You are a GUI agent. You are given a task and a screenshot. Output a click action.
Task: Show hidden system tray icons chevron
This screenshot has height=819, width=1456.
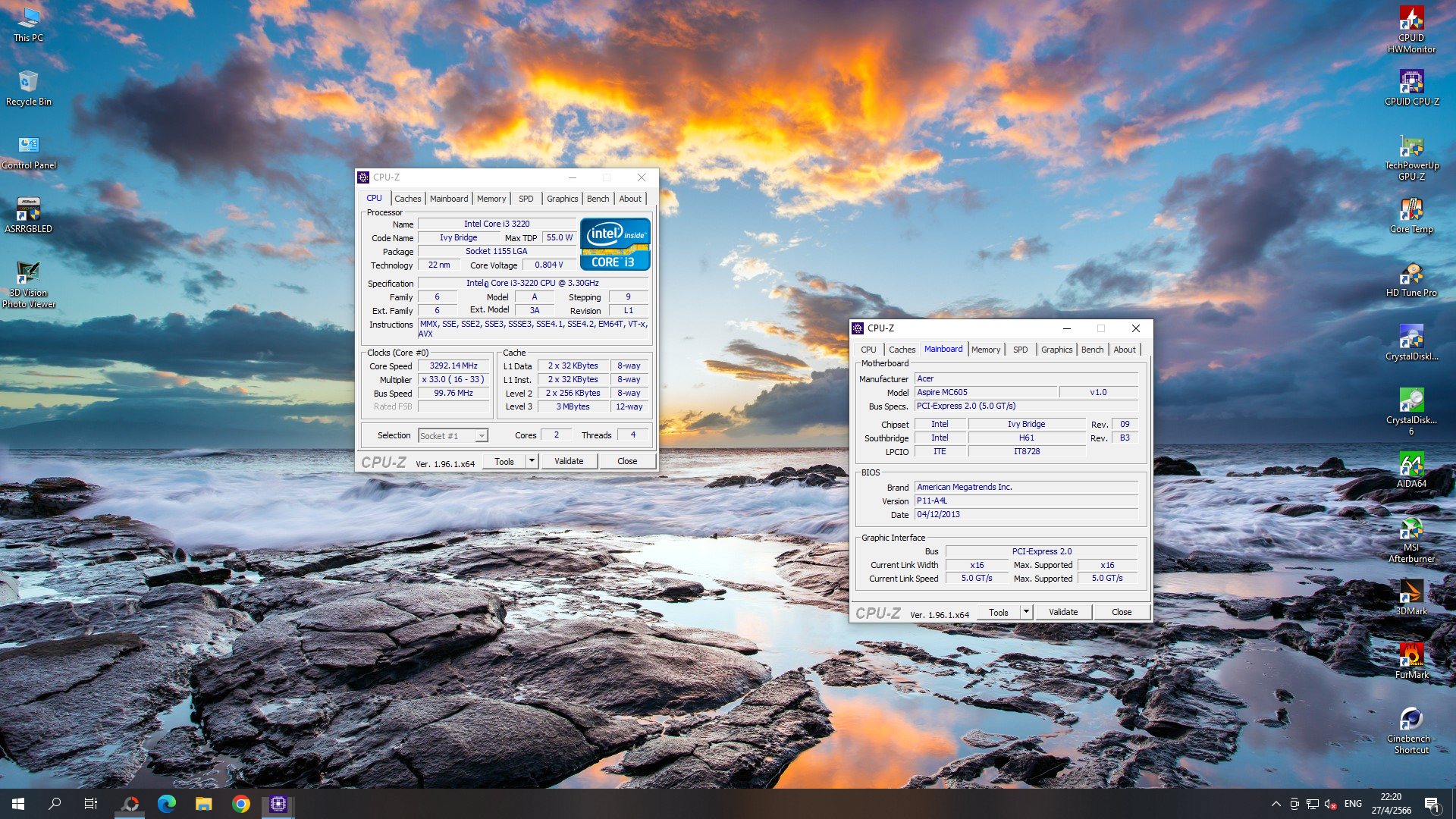1276,804
